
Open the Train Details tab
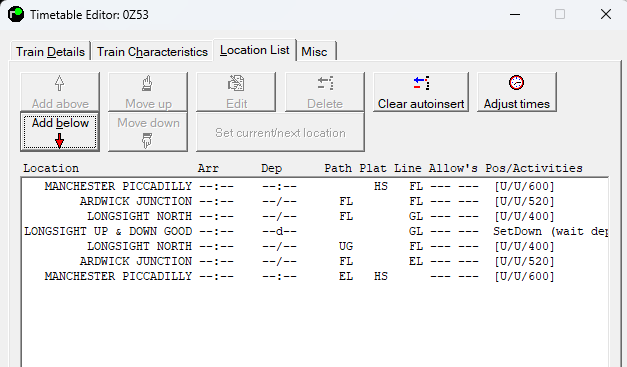(x=50, y=52)
